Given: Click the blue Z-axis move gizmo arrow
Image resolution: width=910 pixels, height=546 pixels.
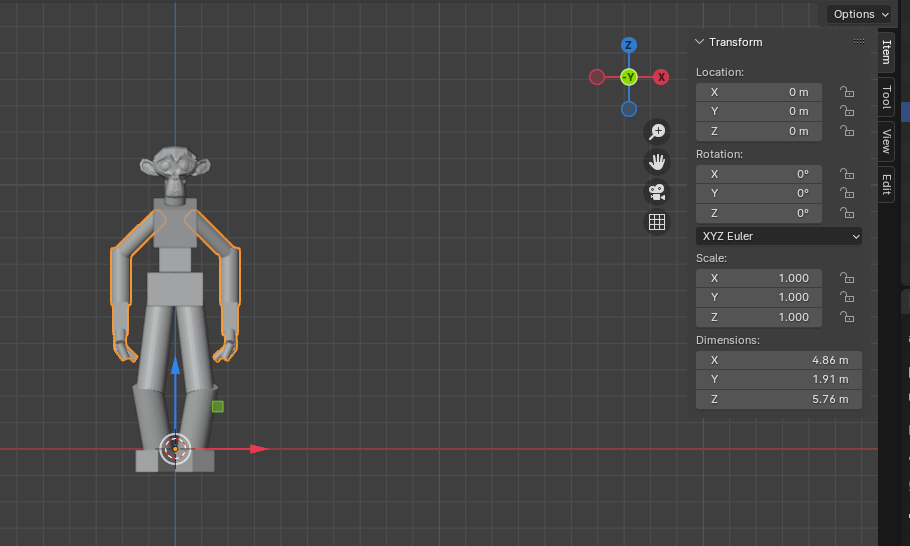Looking at the screenshot, I should click(x=175, y=365).
